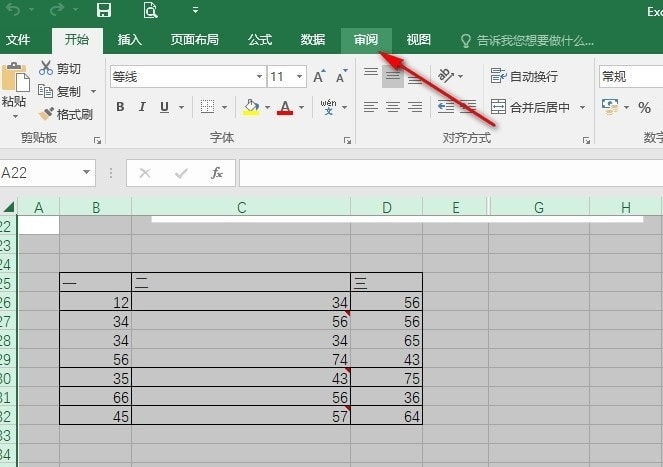This screenshot has height=467, width=663.
Task: Click 合并后居中 merge and center
Action: [x=530, y=107]
